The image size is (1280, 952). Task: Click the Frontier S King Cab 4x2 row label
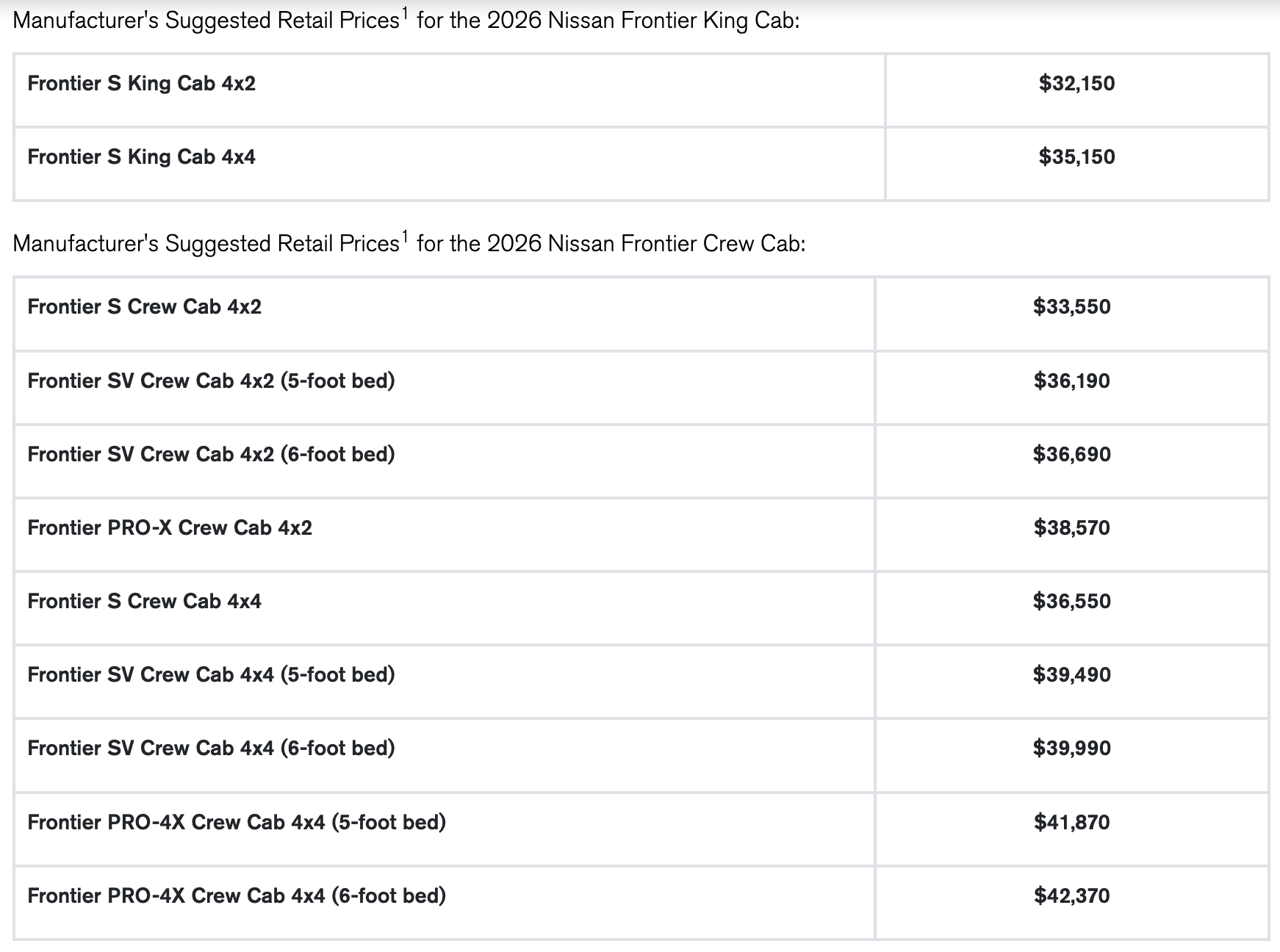tap(142, 84)
